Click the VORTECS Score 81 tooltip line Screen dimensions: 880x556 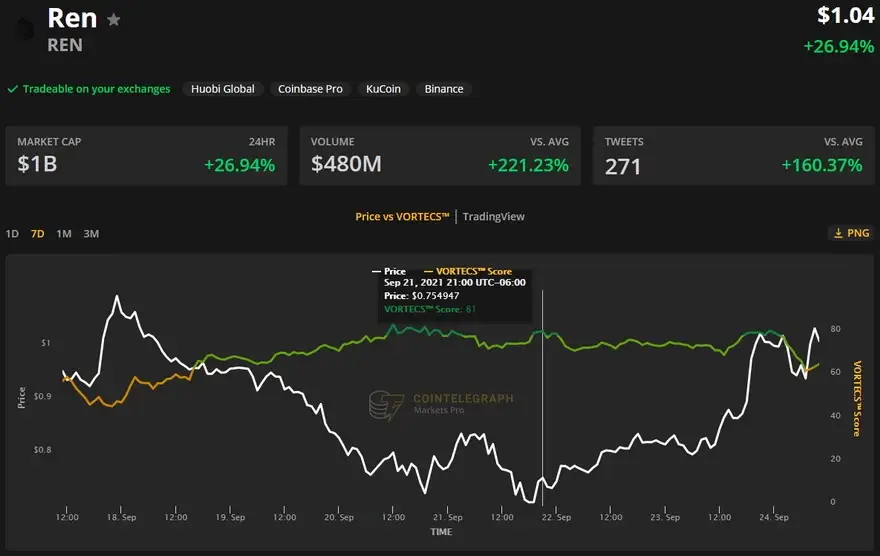point(430,309)
